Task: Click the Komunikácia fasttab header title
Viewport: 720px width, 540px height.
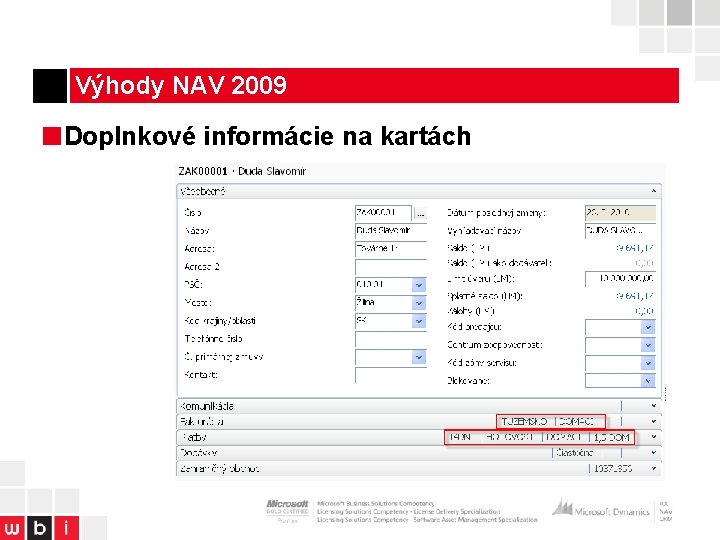Action: coord(207,406)
